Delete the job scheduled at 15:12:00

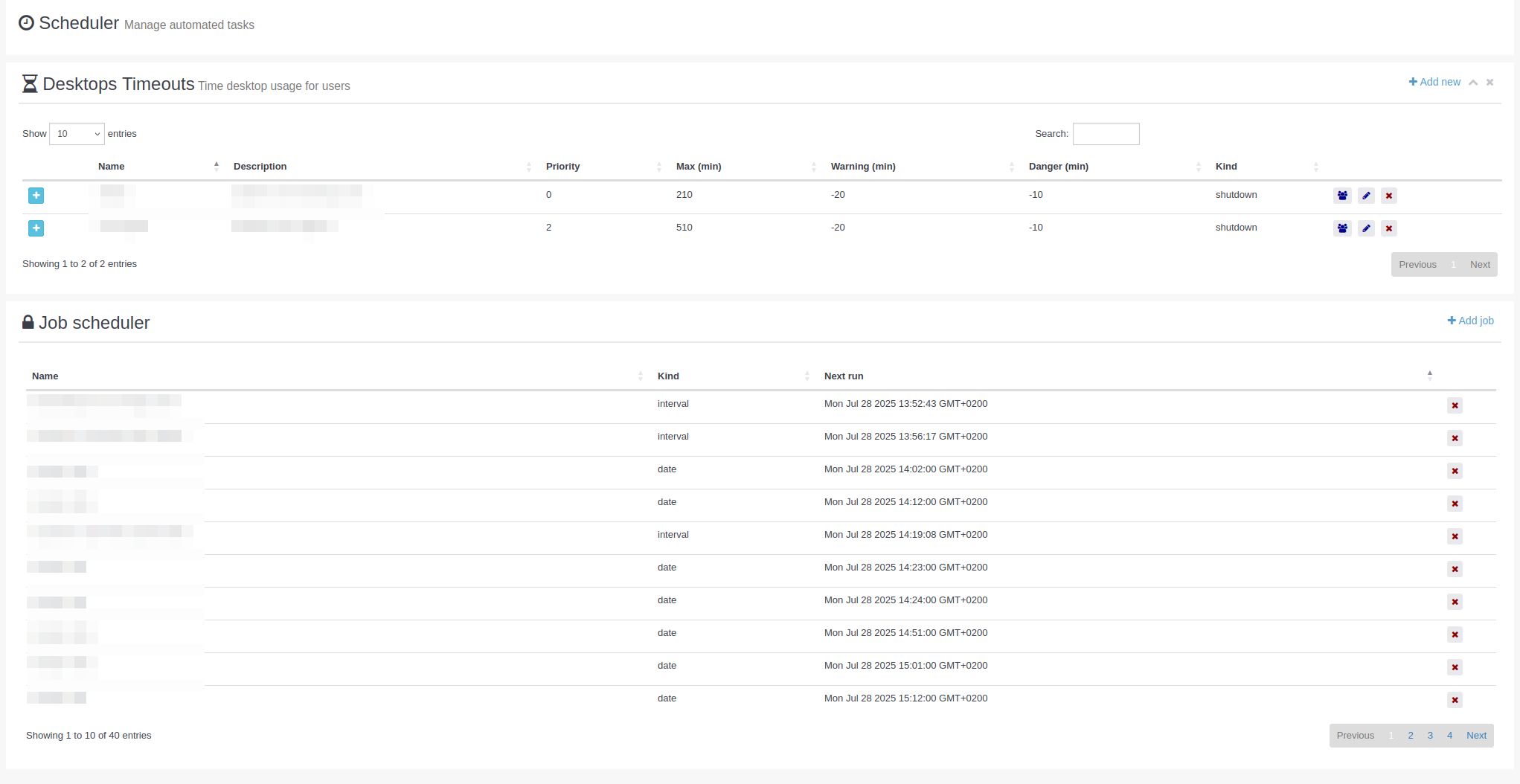(x=1455, y=700)
